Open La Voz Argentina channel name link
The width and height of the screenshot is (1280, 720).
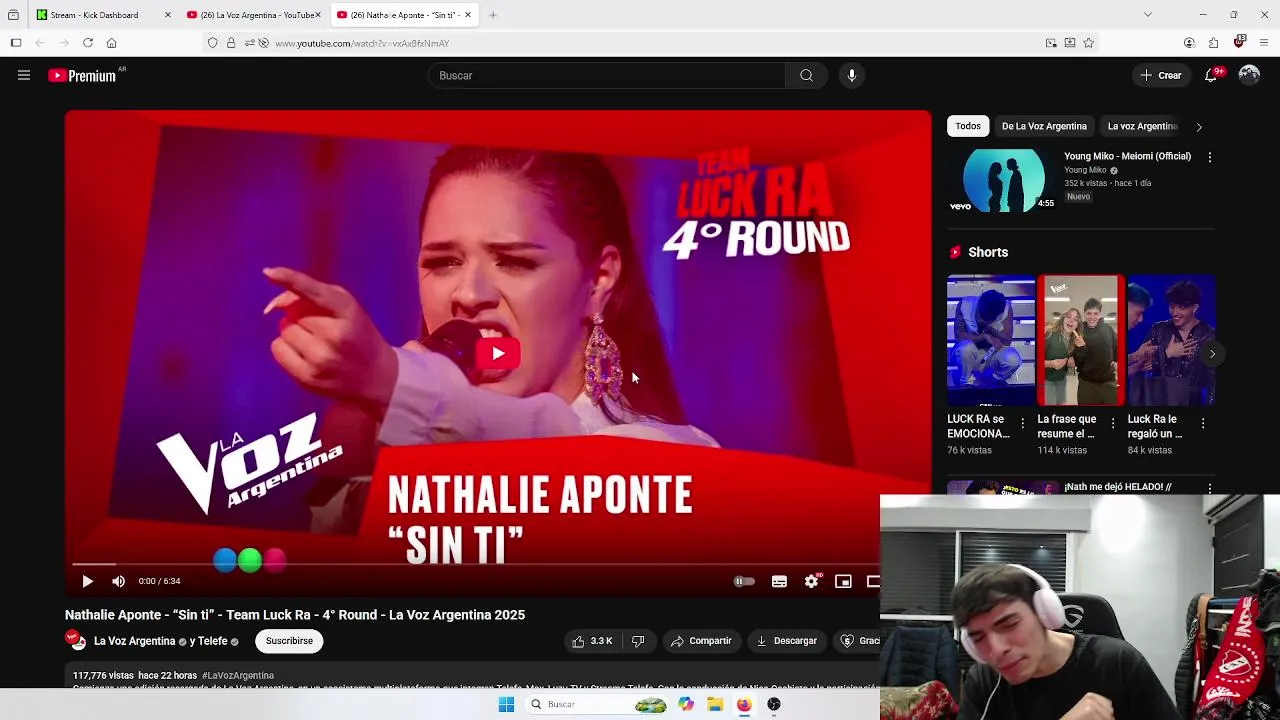(x=134, y=641)
